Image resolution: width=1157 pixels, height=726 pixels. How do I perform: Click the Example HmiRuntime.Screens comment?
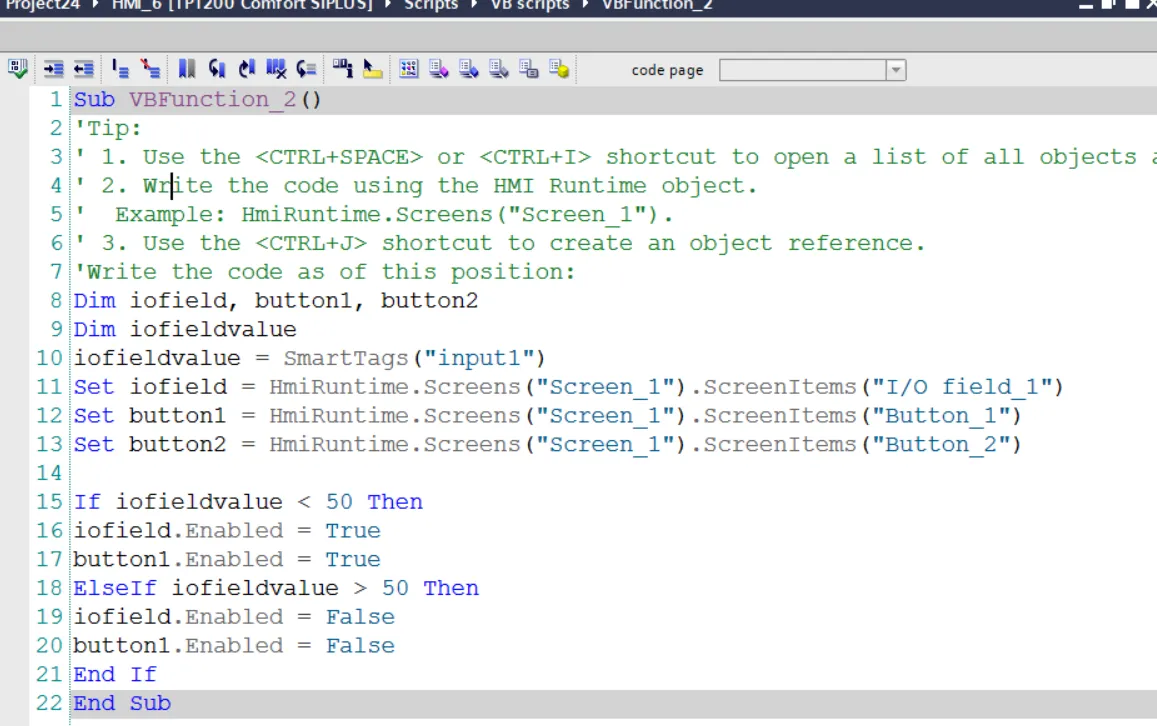pyautogui.click(x=373, y=215)
